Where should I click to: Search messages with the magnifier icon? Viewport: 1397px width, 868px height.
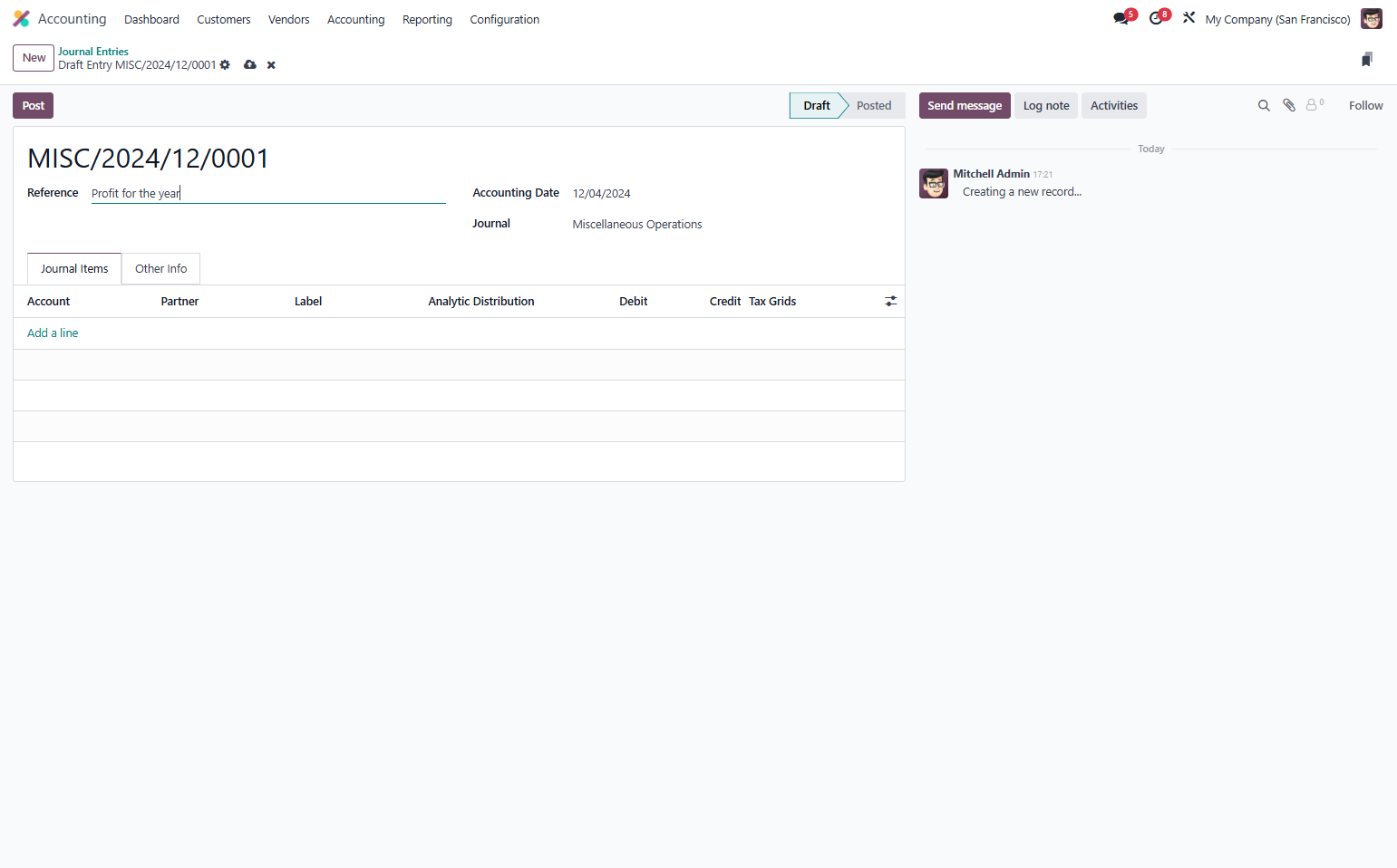(1264, 106)
